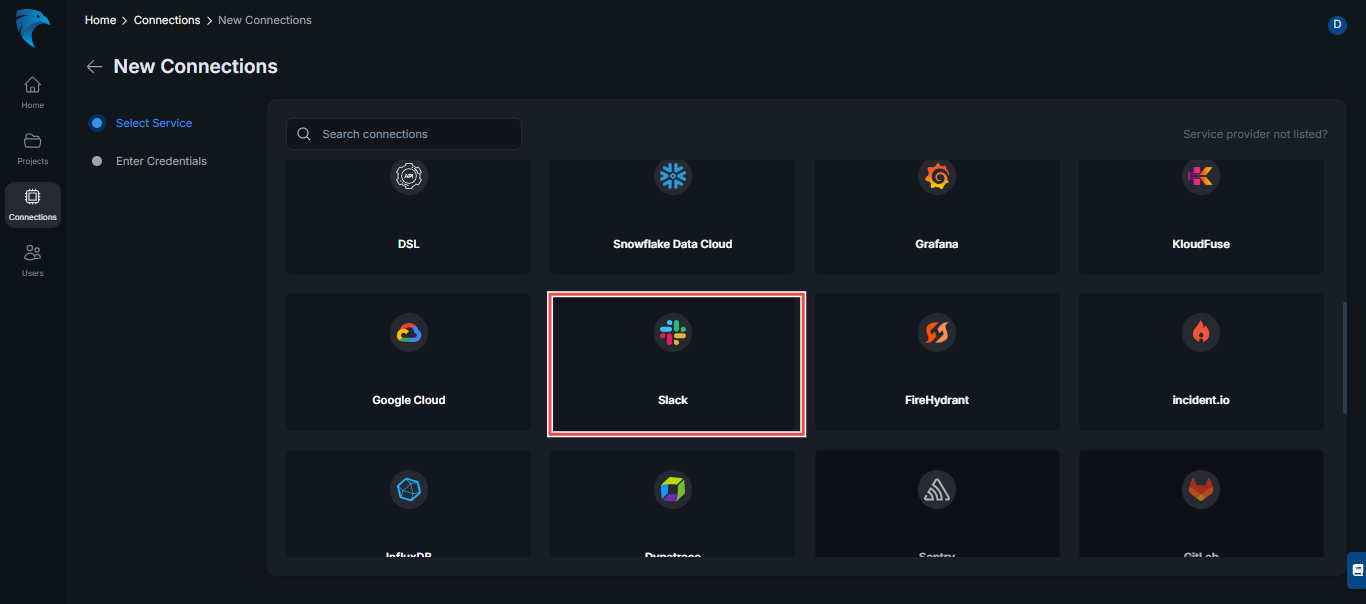
Task: Pick the GitLab fox icon
Action: [x=1201, y=489]
